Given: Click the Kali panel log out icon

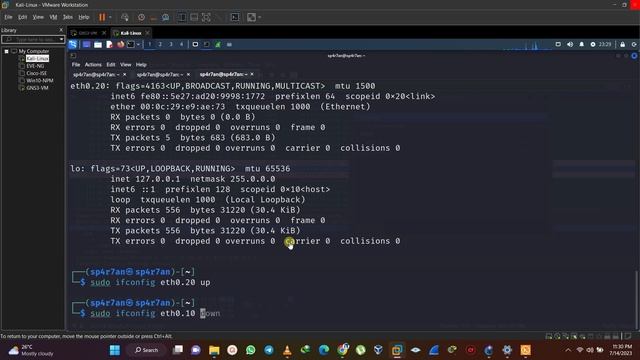Looking at the screenshot, I should [x=634, y=44].
